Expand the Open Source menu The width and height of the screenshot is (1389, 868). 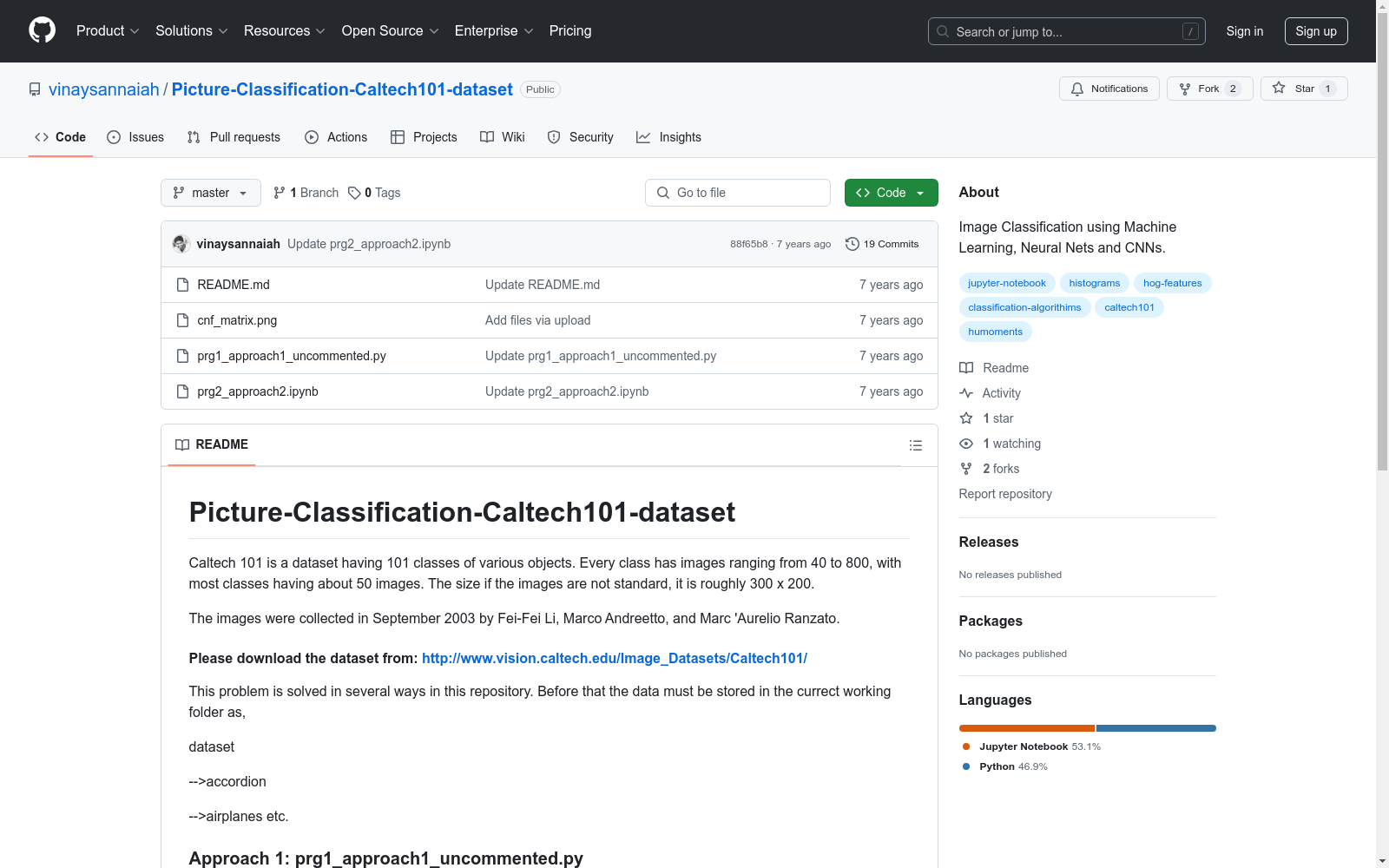[x=391, y=30]
